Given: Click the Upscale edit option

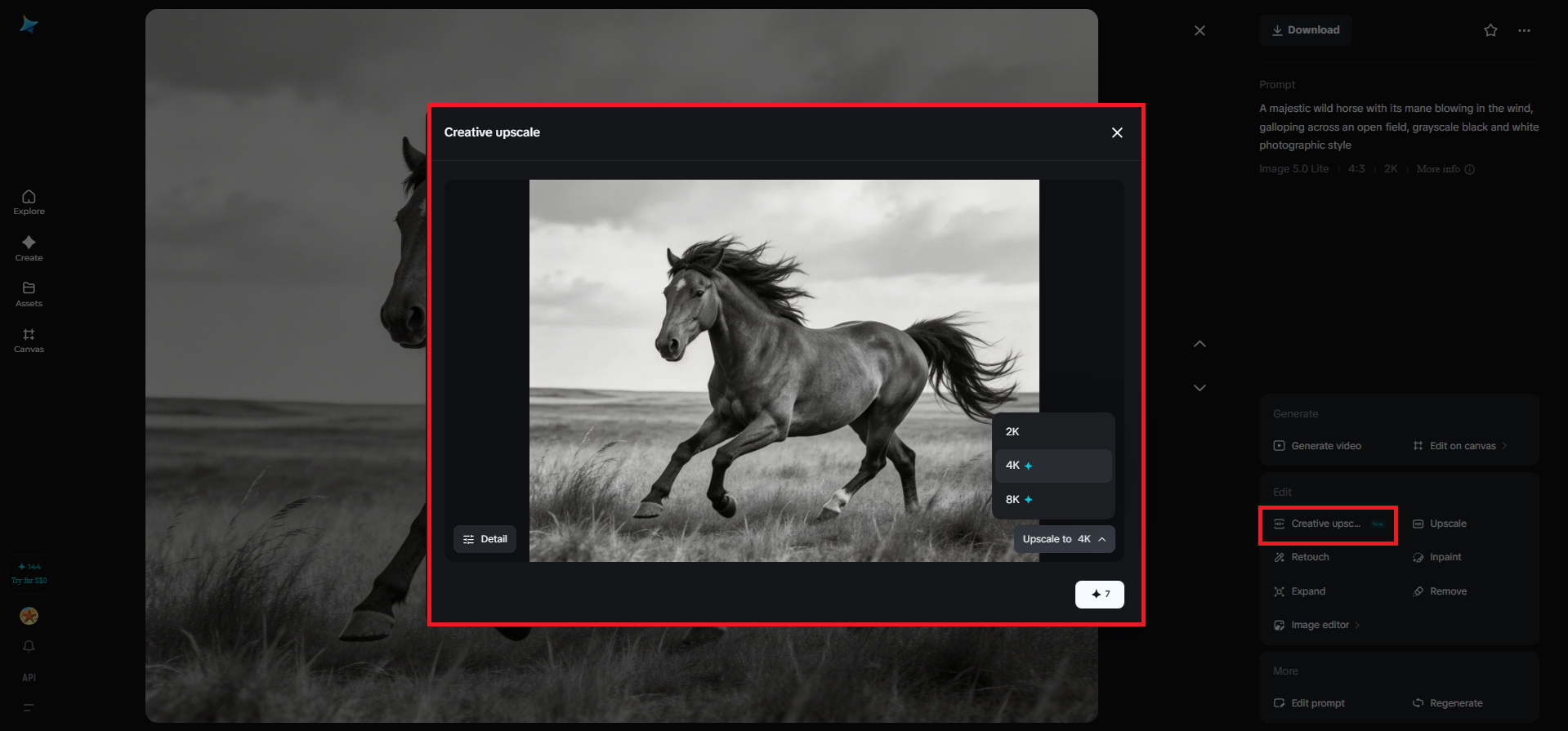Looking at the screenshot, I should [x=1440, y=524].
